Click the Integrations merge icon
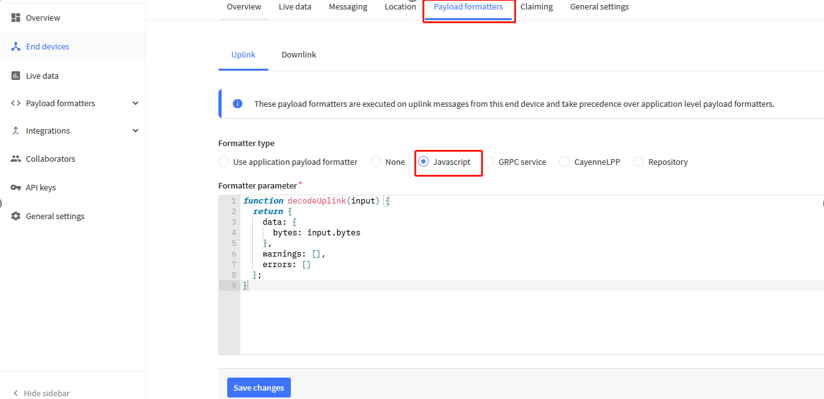The image size is (824, 399). pyautogui.click(x=15, y=130)
